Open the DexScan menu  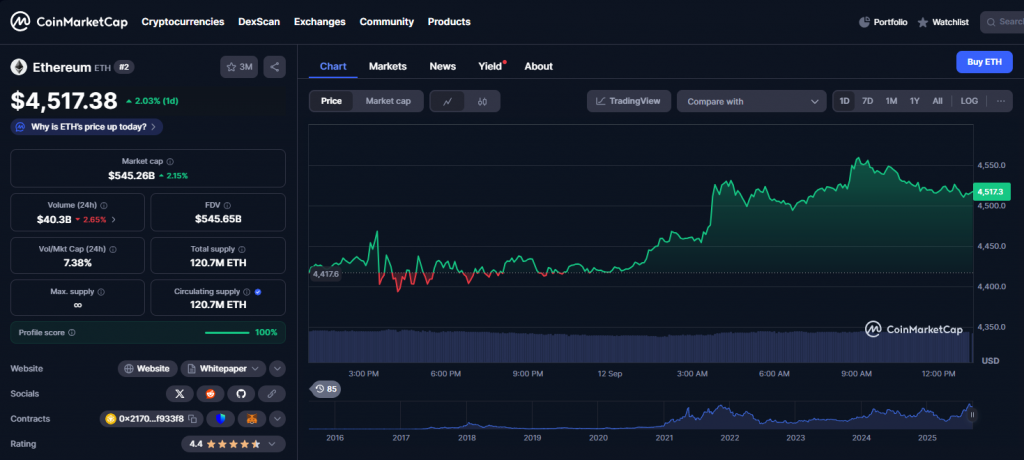259,22
